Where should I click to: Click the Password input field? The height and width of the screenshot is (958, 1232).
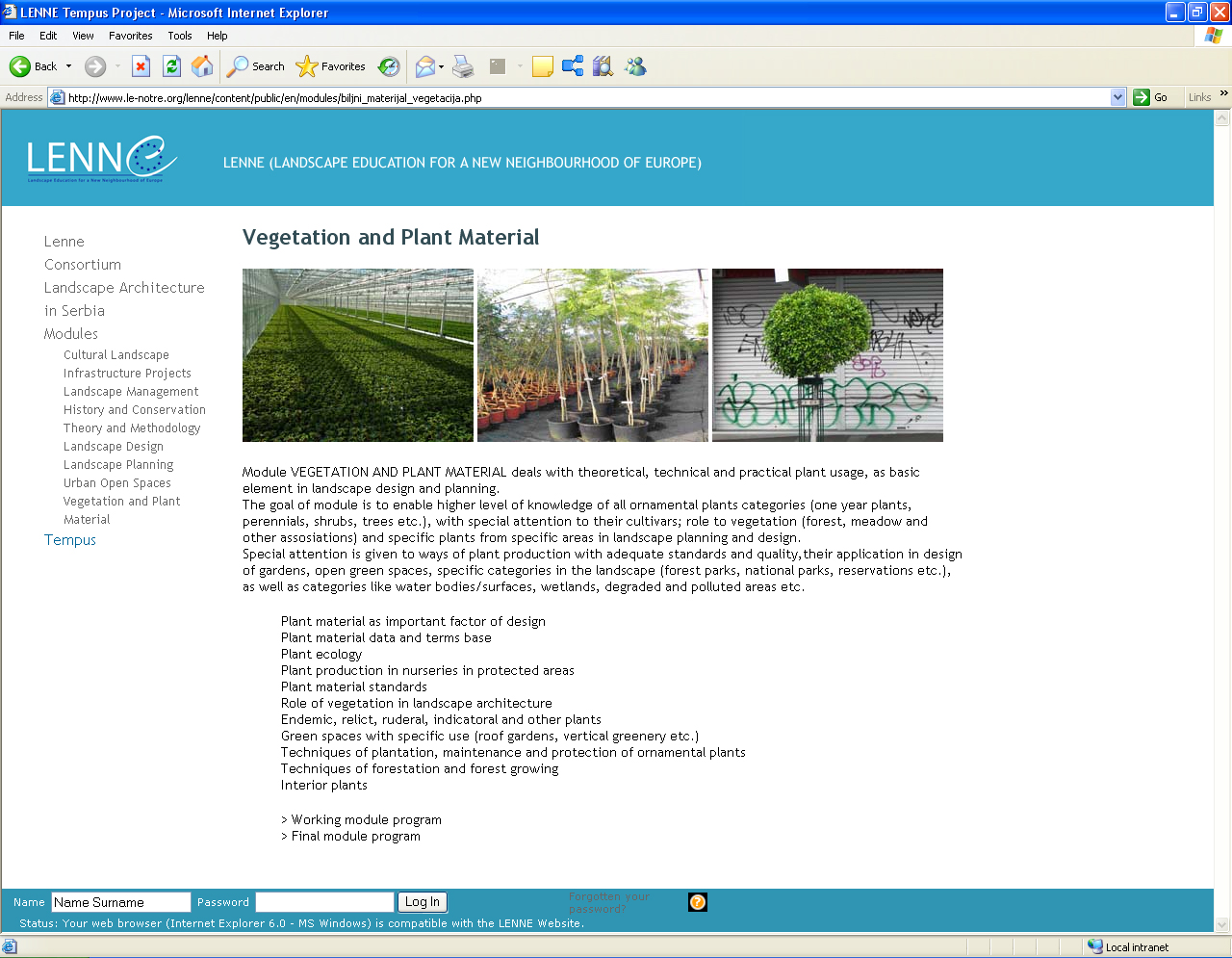point(325,902)
